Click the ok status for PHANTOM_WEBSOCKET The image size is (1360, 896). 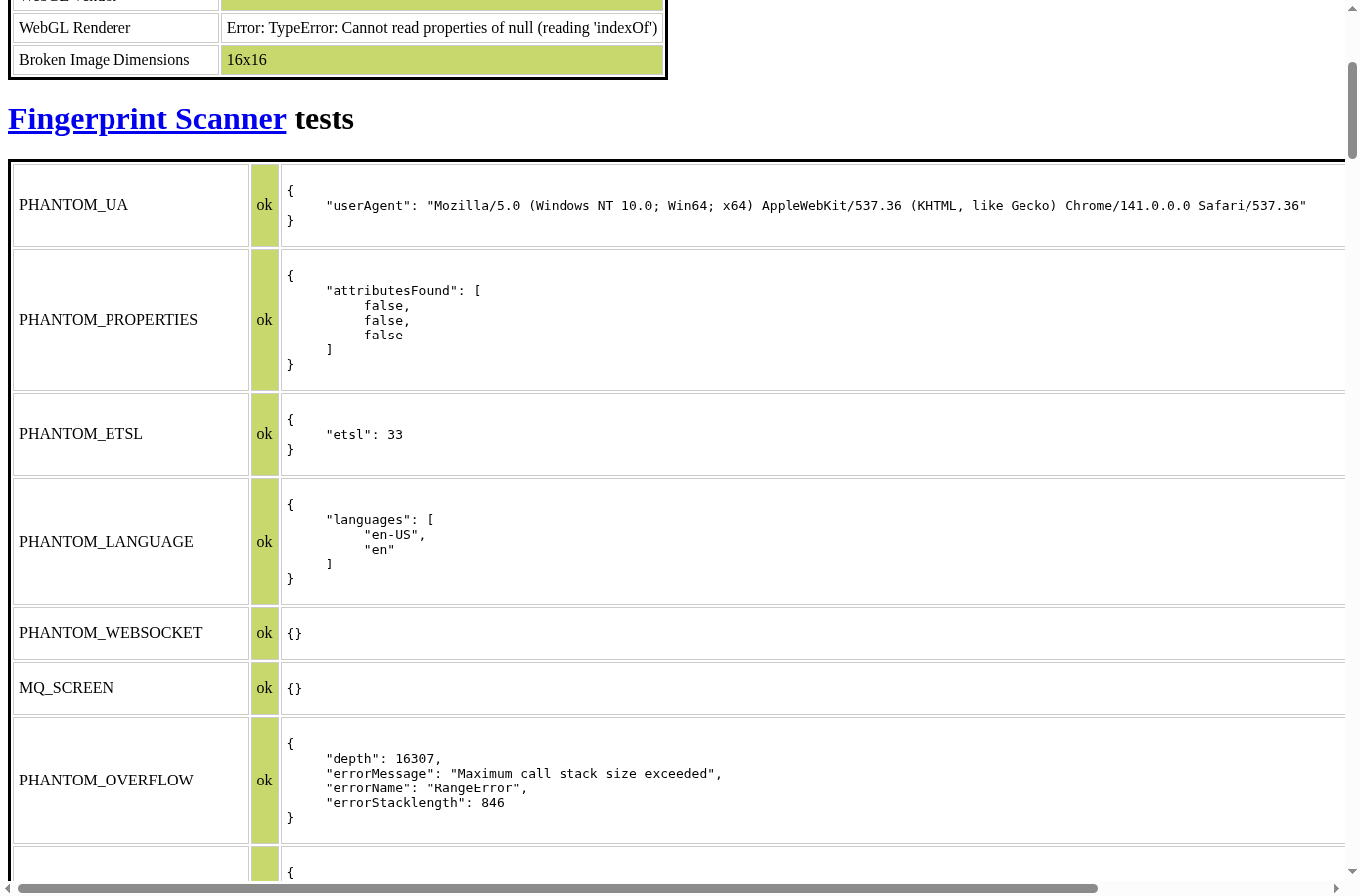pos(264,633)
